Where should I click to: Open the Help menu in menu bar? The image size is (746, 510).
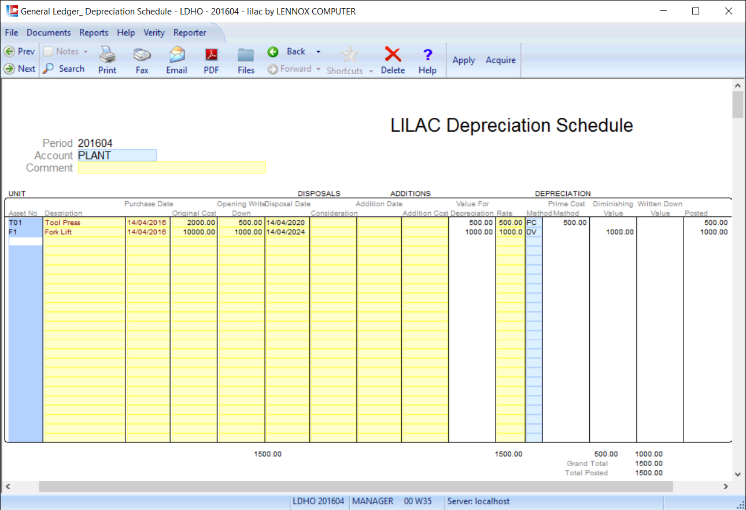point(126,32)
